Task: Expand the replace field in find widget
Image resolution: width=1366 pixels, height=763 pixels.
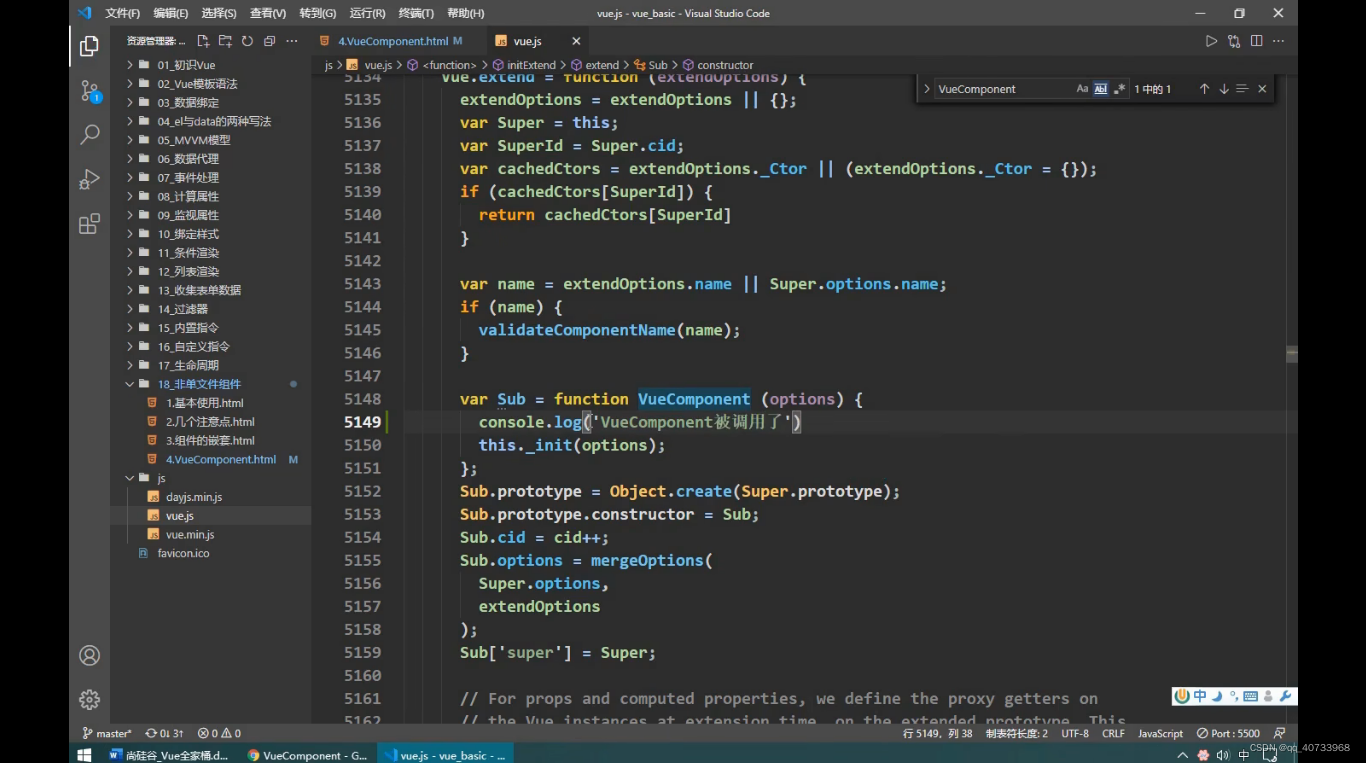Action: click(926, 89)
